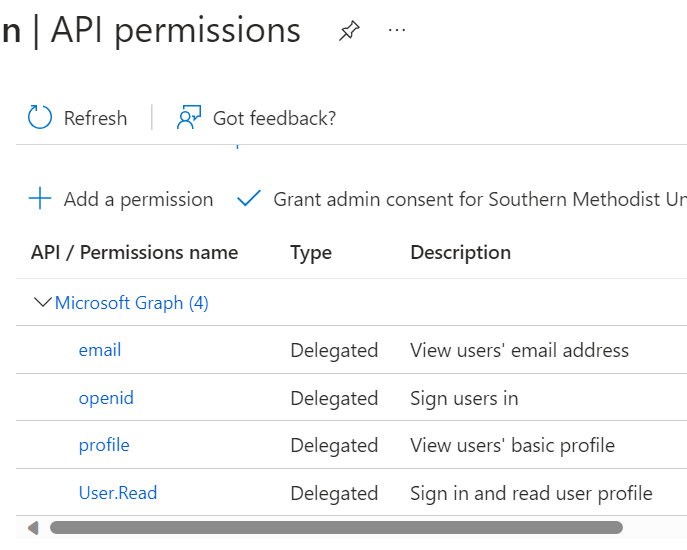Viewport: 687px width, 550px height.
Task: Open the profile permission
Action: tap(104, 445)
